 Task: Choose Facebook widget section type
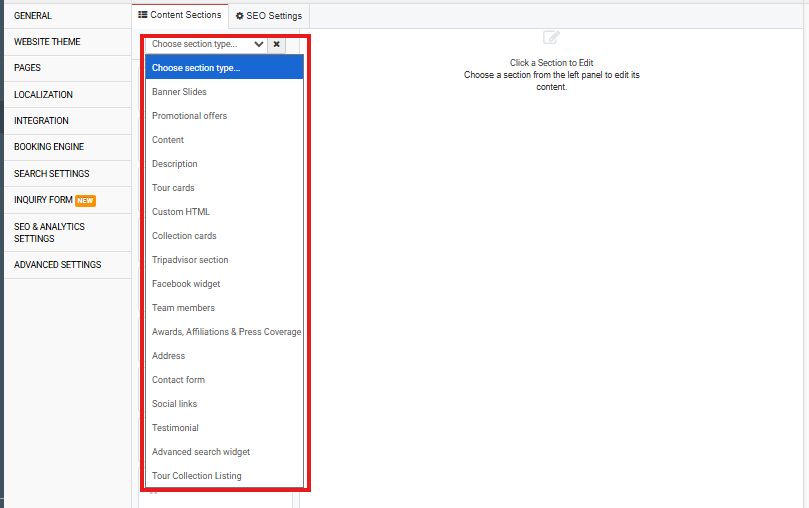coord(186,284)
